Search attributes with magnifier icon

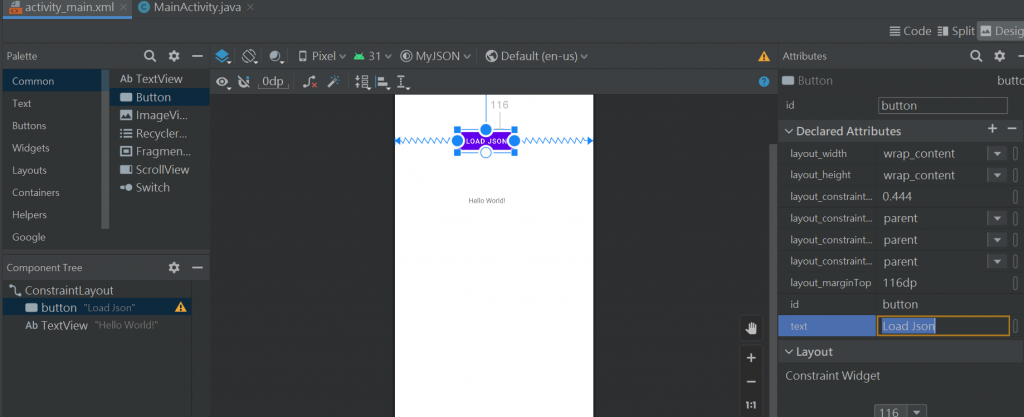976,56
